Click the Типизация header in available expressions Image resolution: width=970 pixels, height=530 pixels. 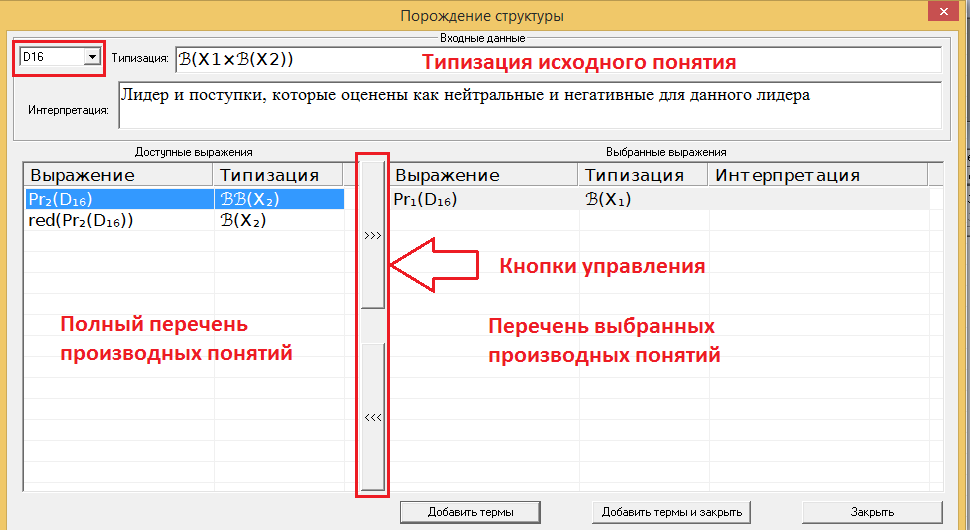pyautogui.click(x=278, y=175)
